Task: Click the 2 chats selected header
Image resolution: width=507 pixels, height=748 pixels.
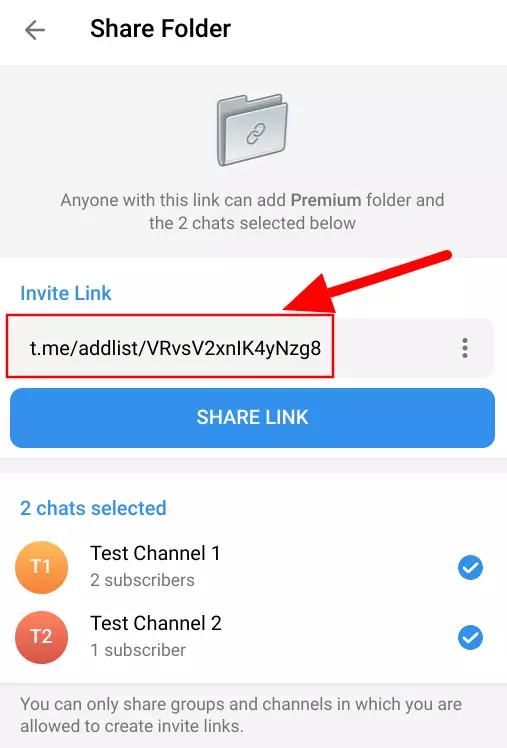Action: coord(93,508)
